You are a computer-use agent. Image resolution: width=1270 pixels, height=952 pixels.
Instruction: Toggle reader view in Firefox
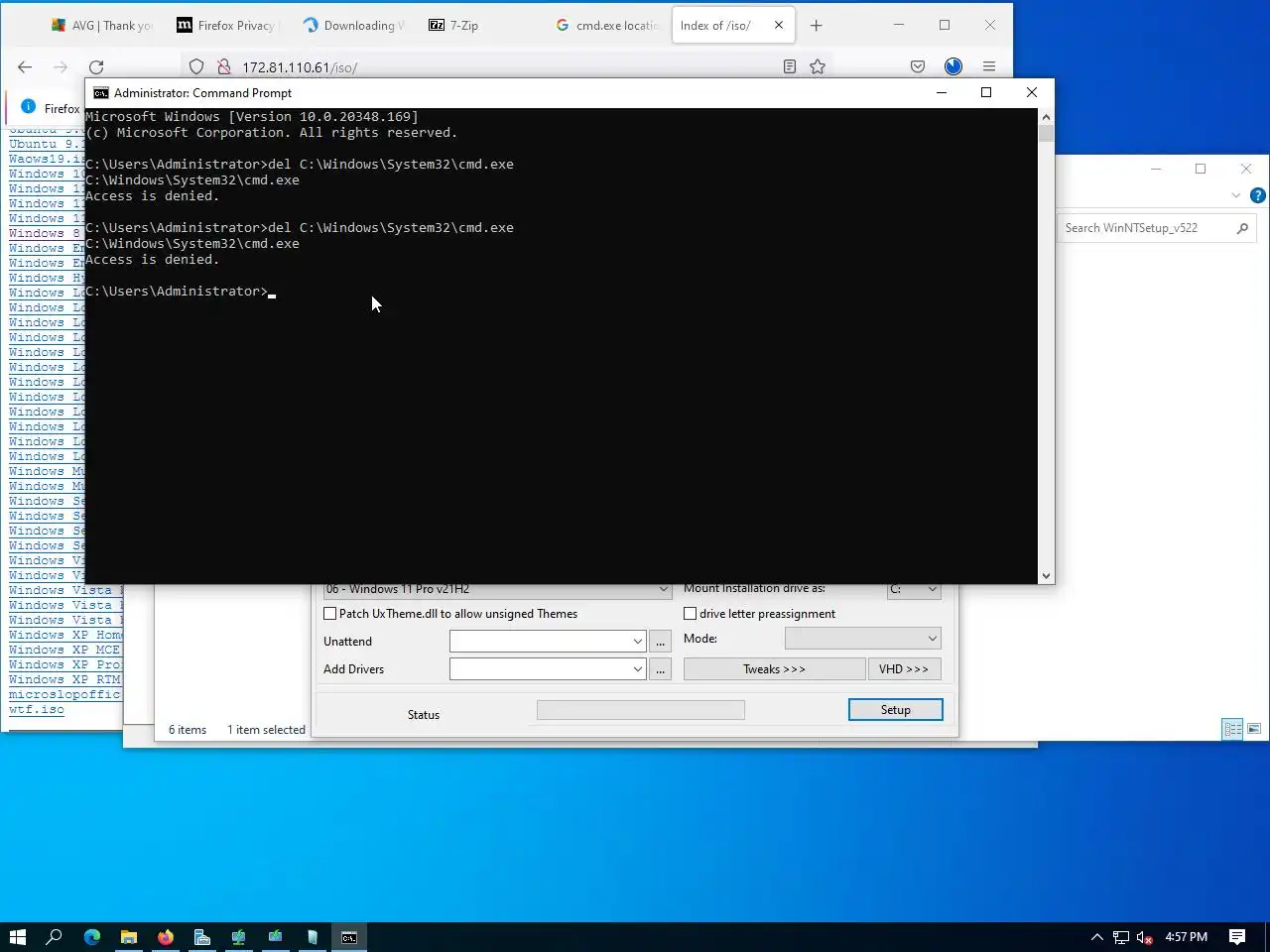790,66
